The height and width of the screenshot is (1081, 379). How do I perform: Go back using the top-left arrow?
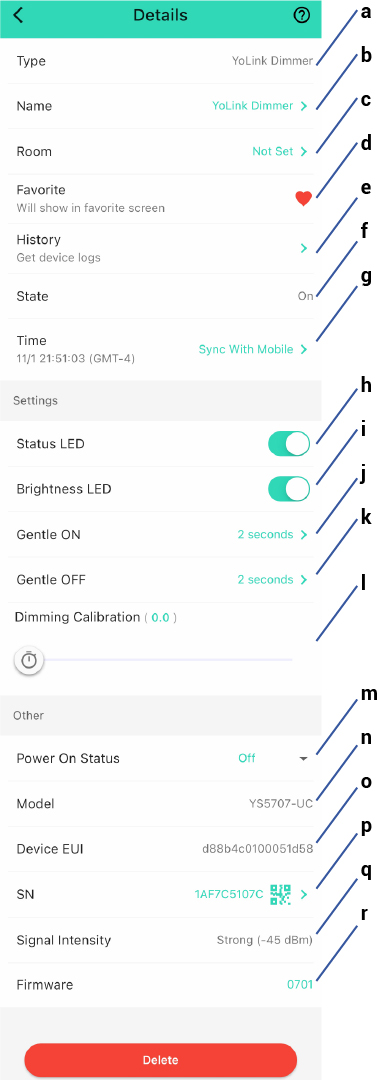[19, 16]
